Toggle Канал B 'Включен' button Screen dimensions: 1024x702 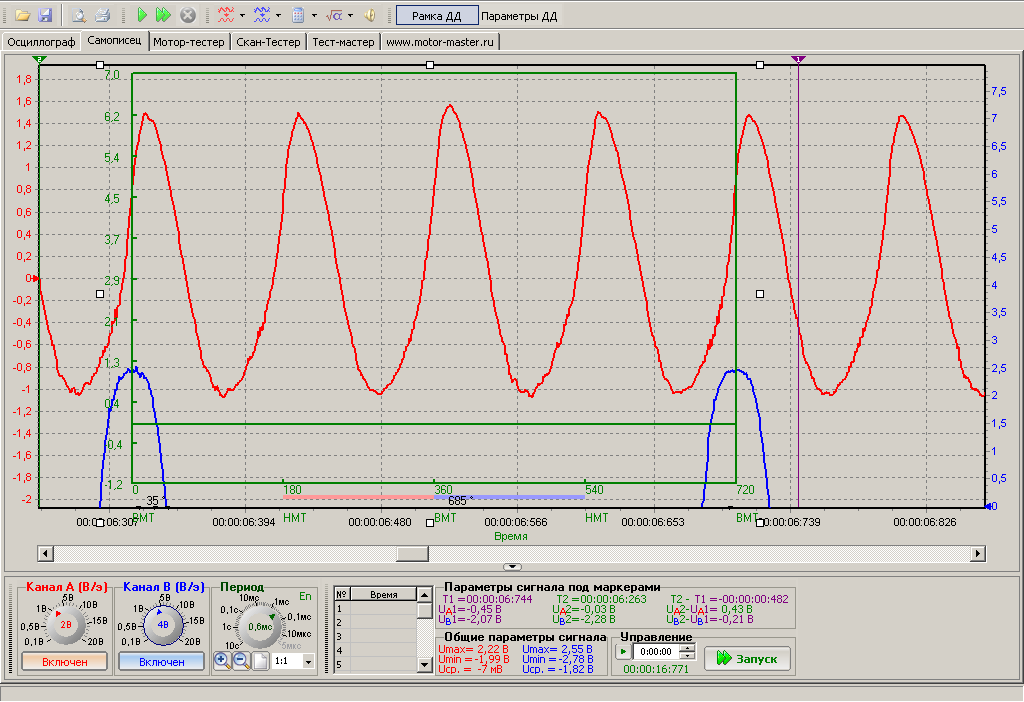(x=161, y=661)
